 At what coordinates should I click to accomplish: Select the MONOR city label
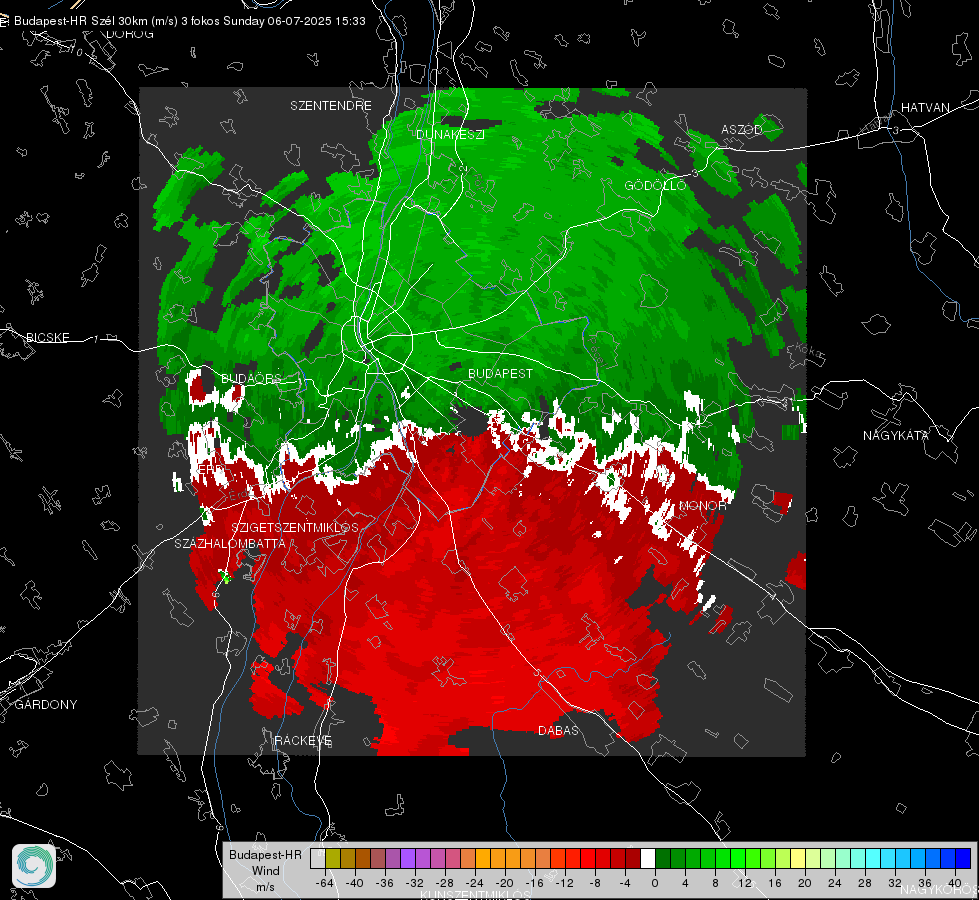[702, 506]
